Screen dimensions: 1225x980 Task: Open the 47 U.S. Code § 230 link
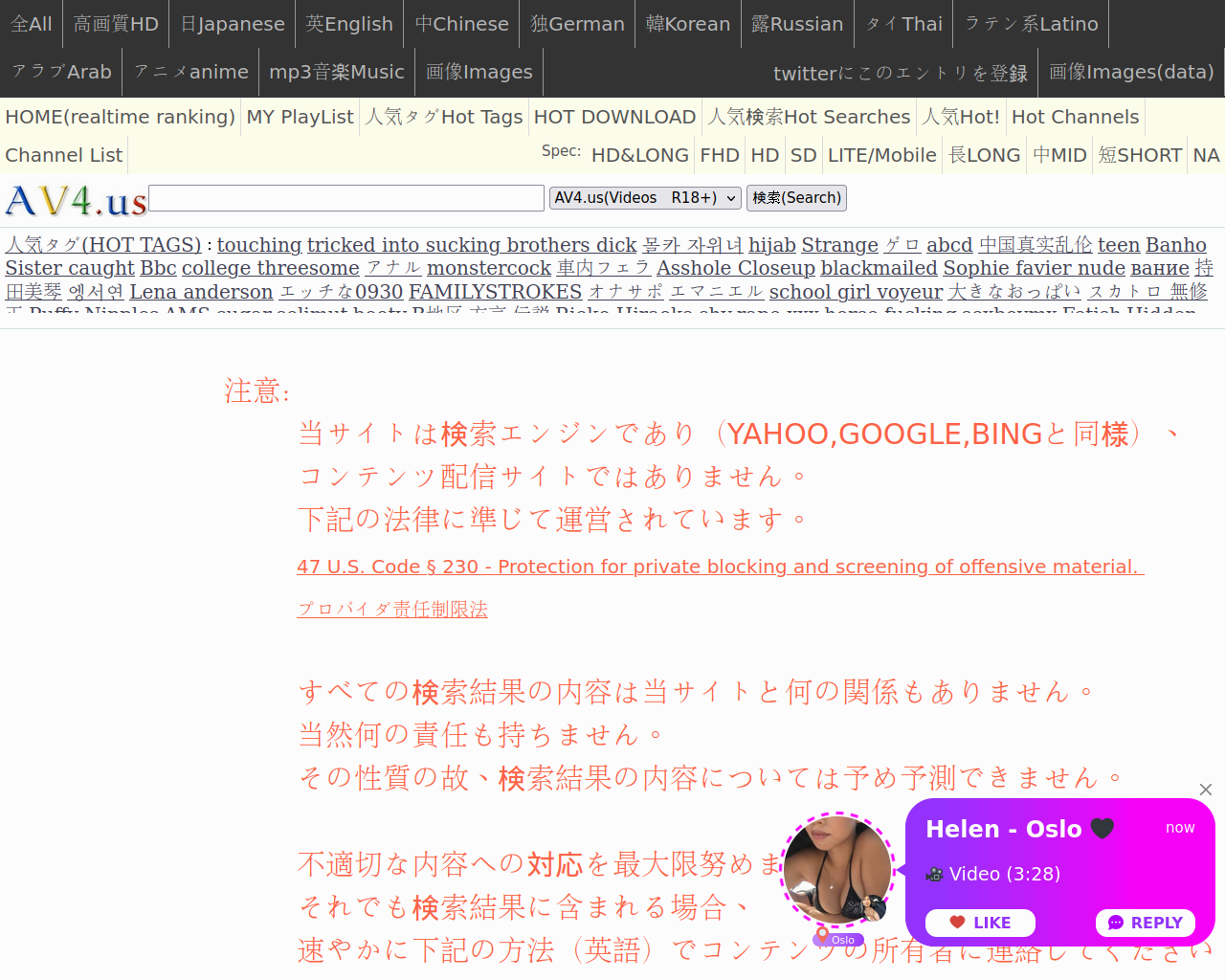click(720, 567)
